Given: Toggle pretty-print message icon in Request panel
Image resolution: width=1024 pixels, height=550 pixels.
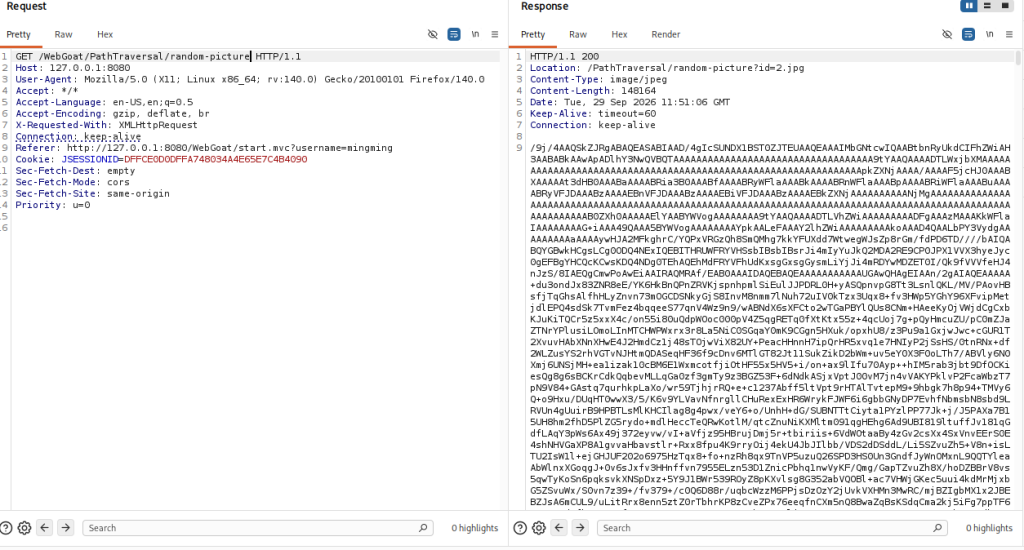Looking at the screenshot, I should pyautogui.click(x=454, y=35).
